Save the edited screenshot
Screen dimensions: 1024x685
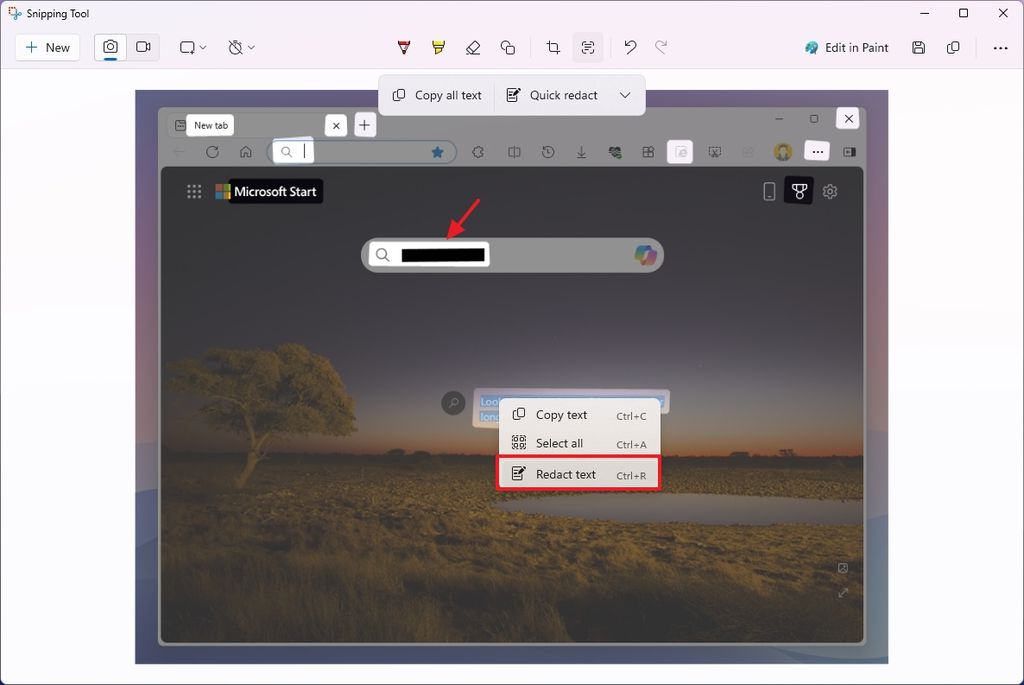point(918,47)
